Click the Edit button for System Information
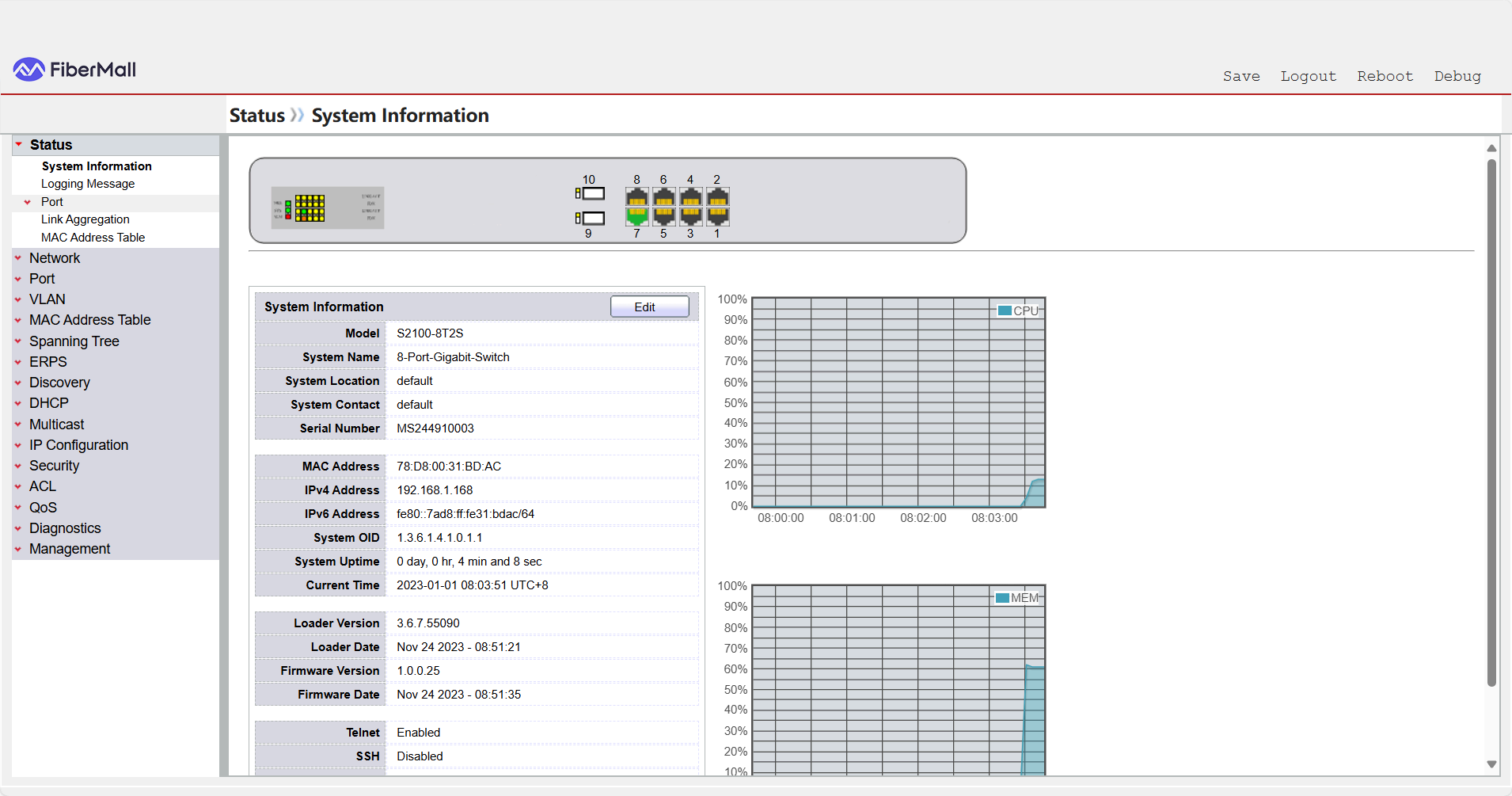Image resolution: width=1512 pixels, height=796 pixels. (x=649, y=307)
